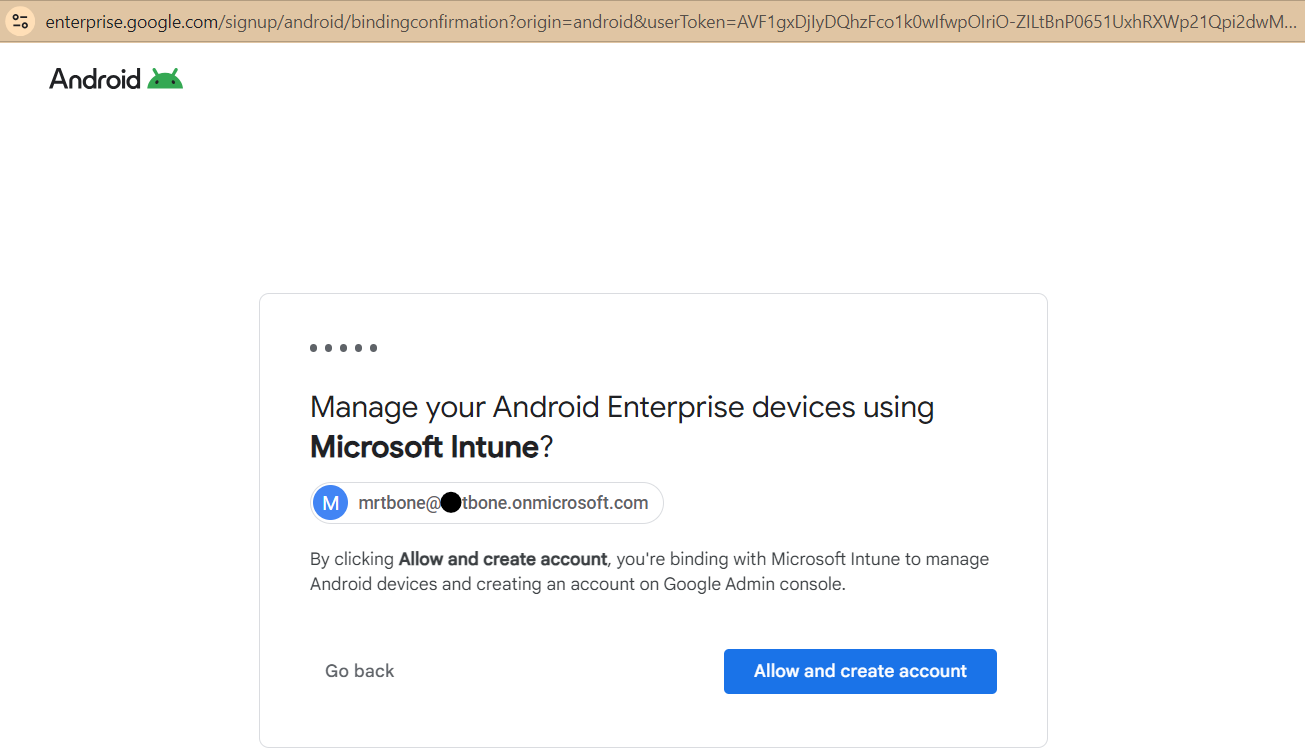Click the fourth dot of the step indicator
Viewport: 1305px width, 756px height.
(359, 348)
